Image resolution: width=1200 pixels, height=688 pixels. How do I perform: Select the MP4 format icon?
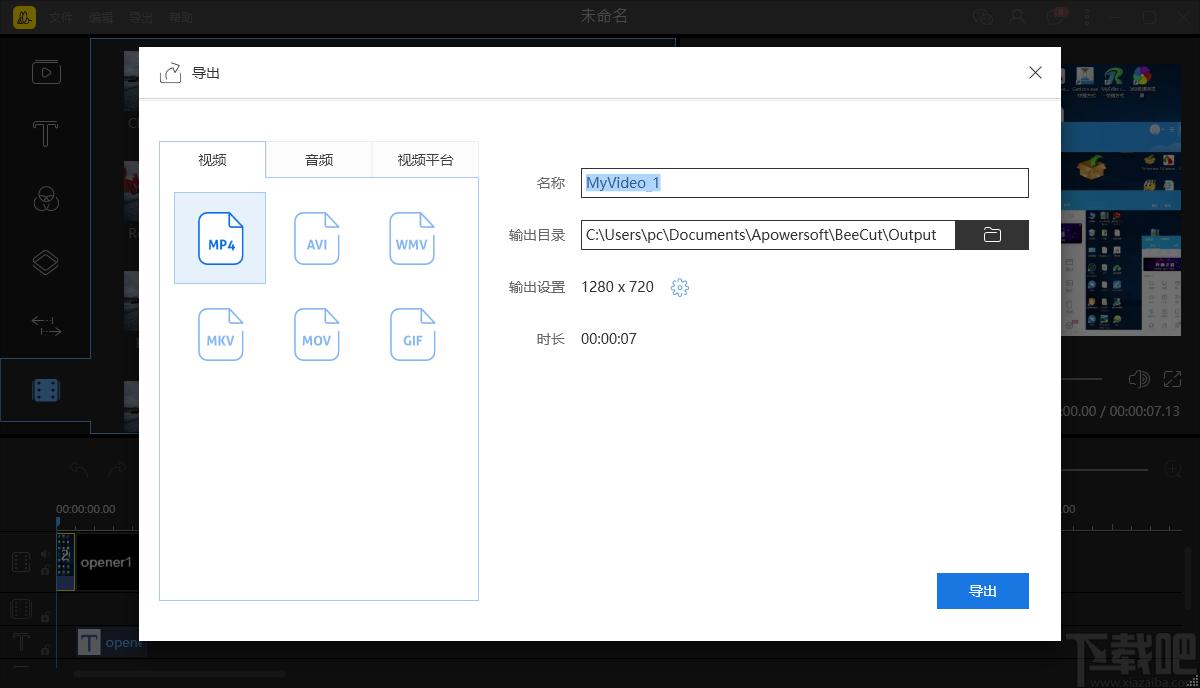(220, 239)
